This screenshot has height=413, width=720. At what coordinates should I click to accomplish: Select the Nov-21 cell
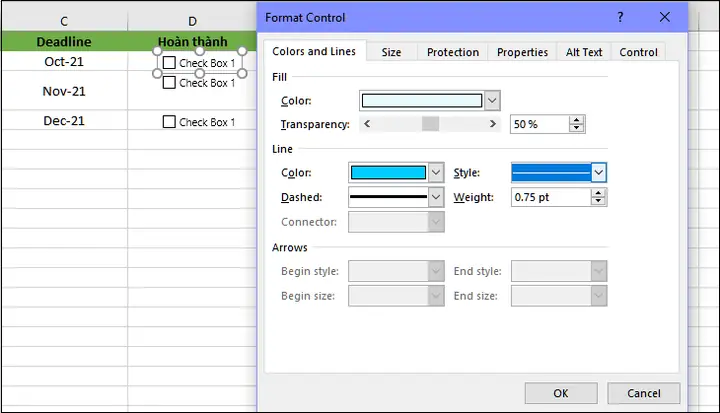[64, 91]
